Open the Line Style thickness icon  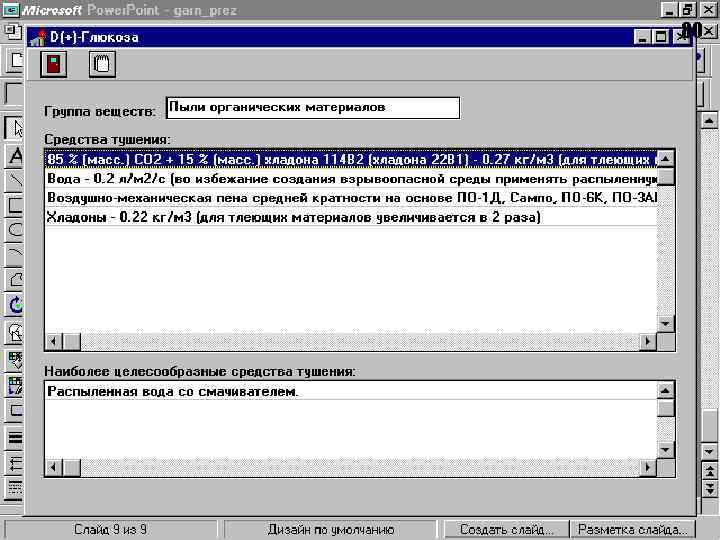[15, 437]
